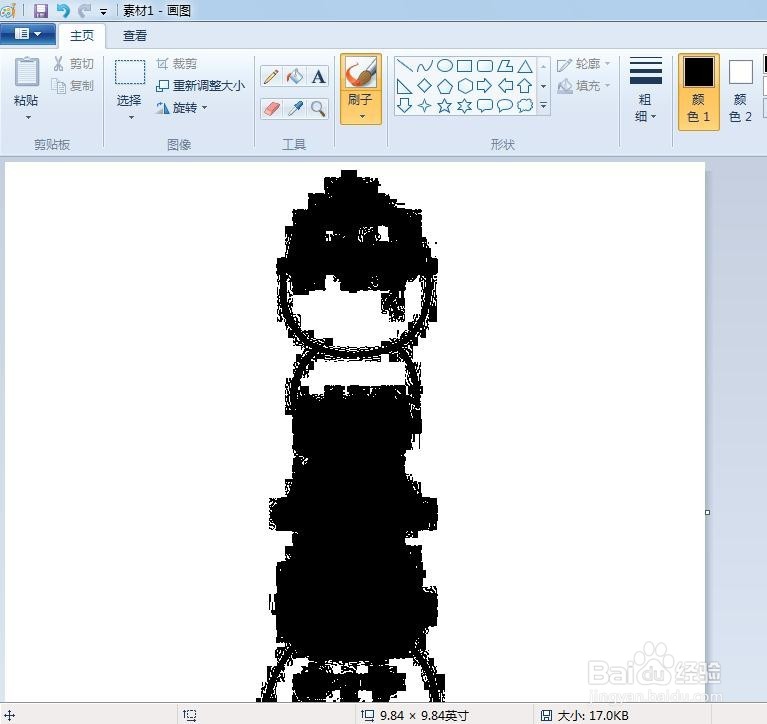The height and width of the screenshot is (724, 767).
Task: Select the Magnifier tool
Action: [x=318, y=108]
